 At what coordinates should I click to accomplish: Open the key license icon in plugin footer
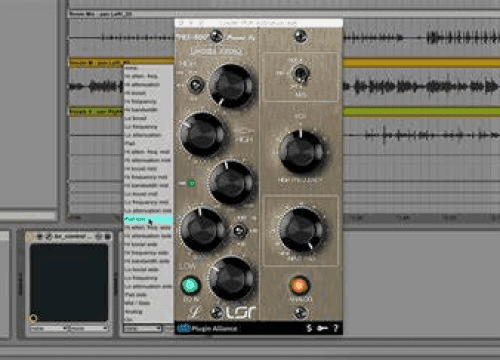[322, 328]
